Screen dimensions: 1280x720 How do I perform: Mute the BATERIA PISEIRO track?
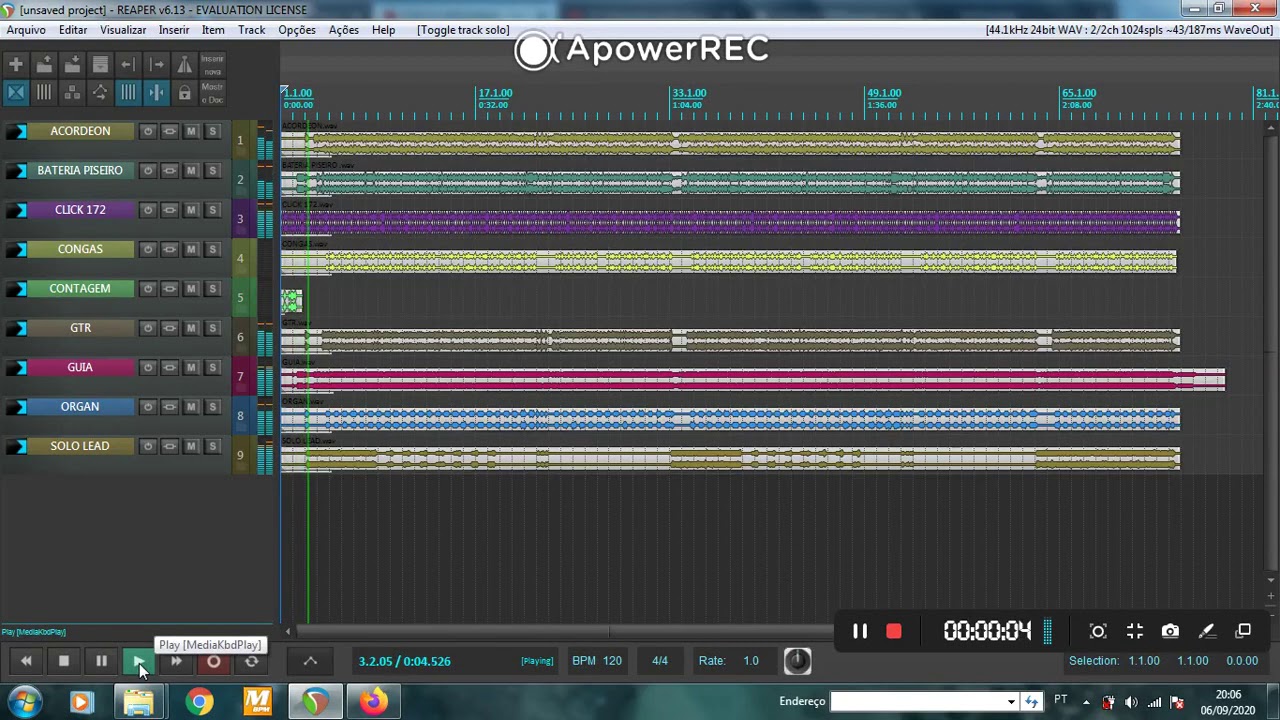(x=191, y=170)
